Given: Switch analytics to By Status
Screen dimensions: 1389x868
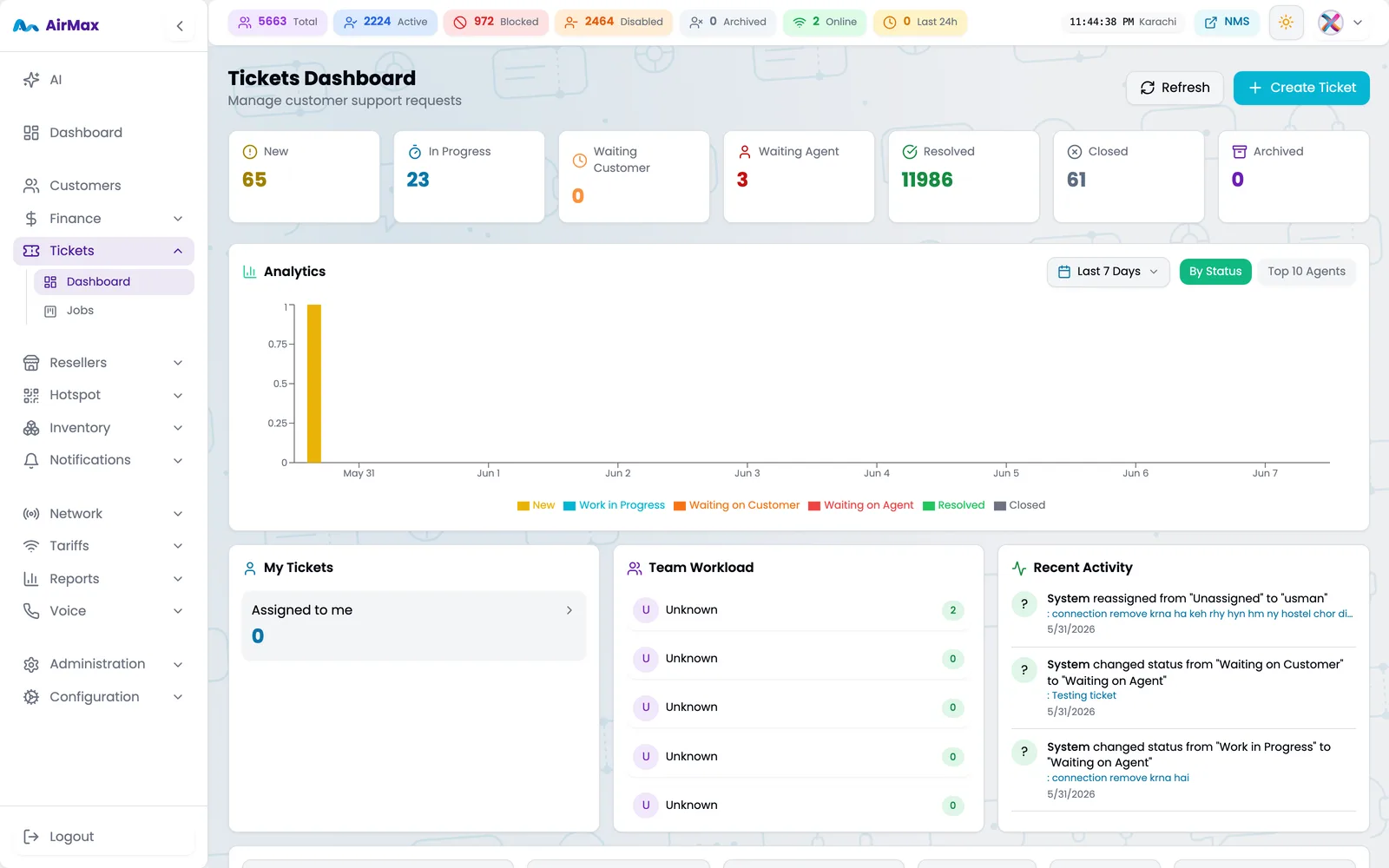Looking at the screenshot, I should click(1215, 272).
